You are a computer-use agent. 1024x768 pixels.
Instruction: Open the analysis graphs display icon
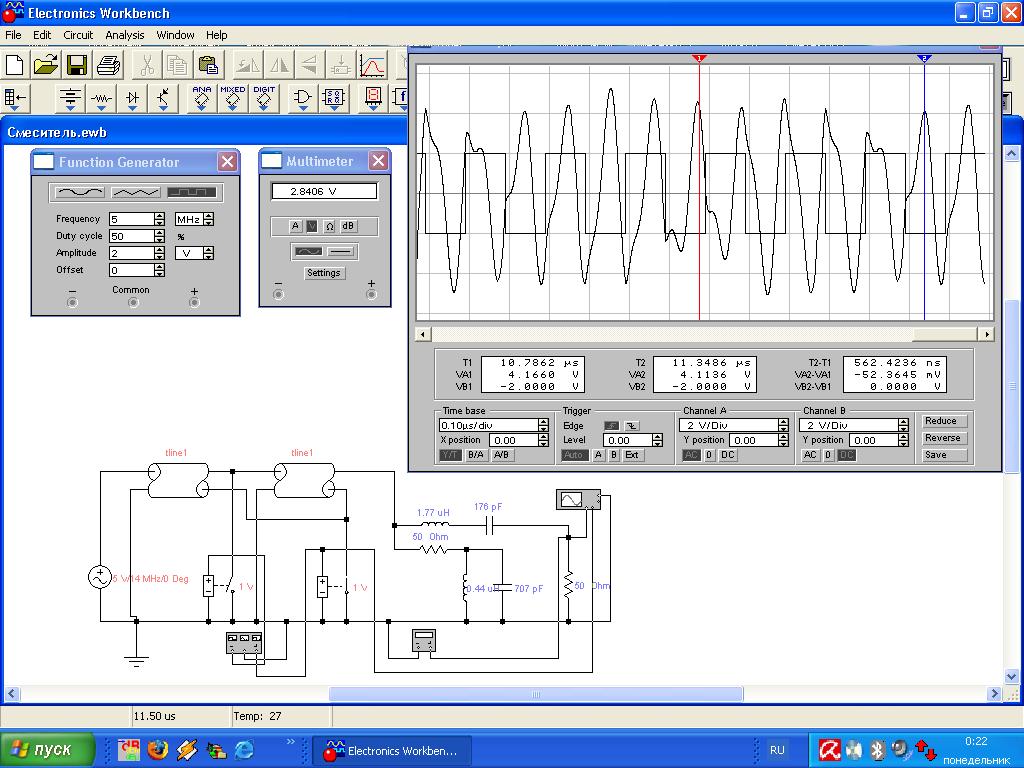[373, 65]
